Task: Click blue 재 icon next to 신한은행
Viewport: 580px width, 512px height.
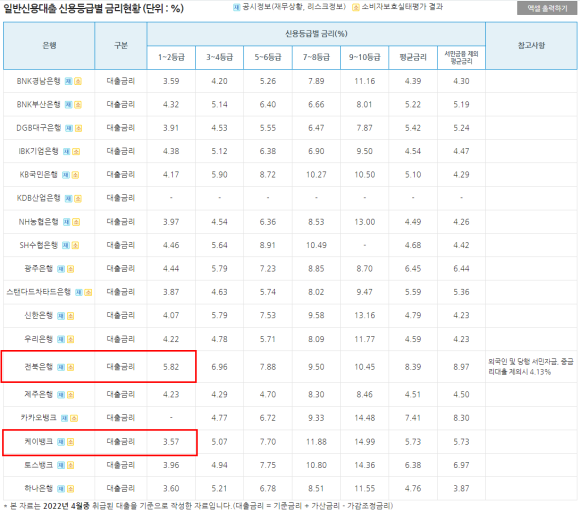Action: pos(61,316)
